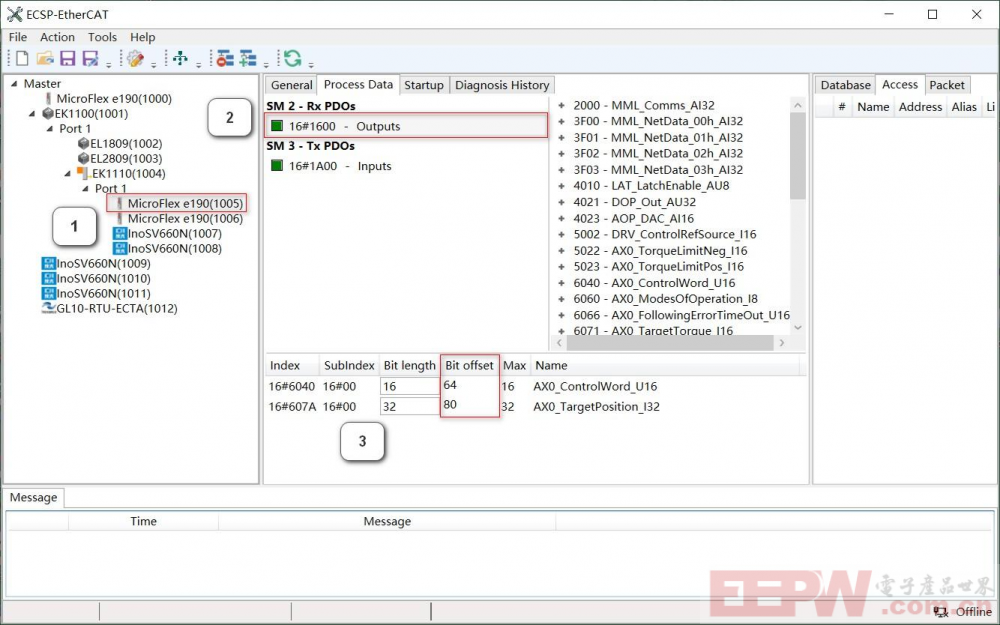
Task: Select the AX0_TargetPosition_I32 row name
Action: (x=596, y=407)
